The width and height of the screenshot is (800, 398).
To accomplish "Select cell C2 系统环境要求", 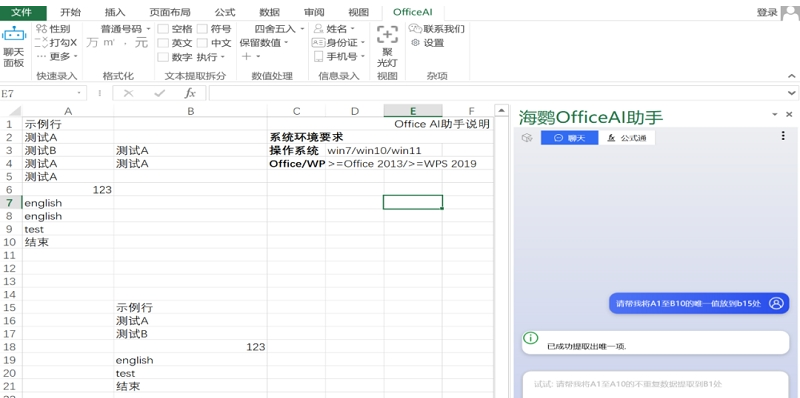I will 296,137.
